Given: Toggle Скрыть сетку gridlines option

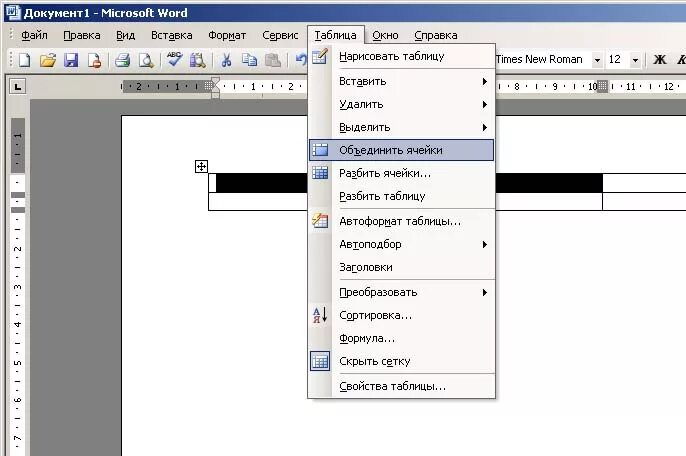Looking at the screenshot, I should tap(402, 361).
